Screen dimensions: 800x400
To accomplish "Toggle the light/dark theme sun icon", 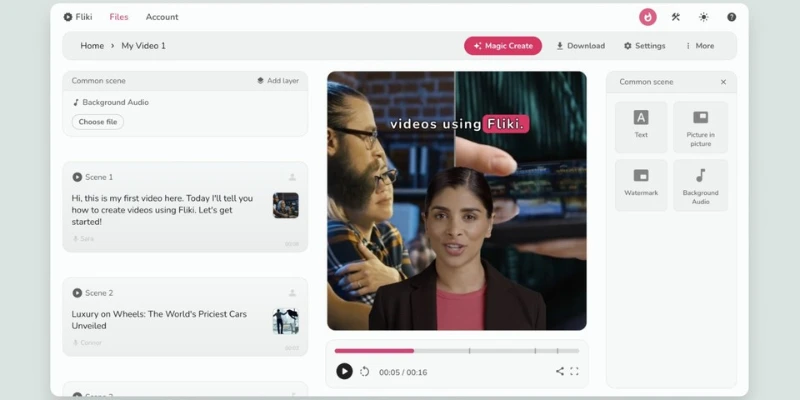I will click(x=704, y=17).
